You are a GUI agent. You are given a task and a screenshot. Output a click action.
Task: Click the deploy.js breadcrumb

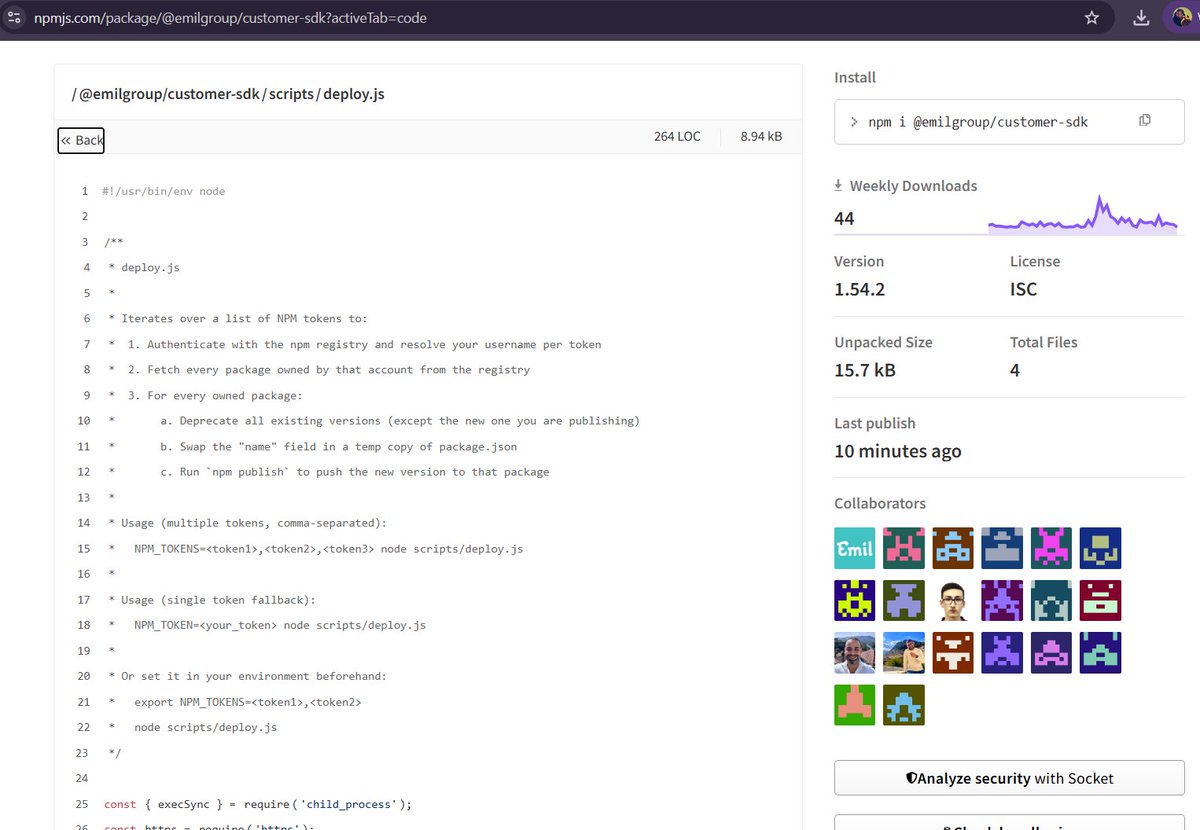coord(354,94)
